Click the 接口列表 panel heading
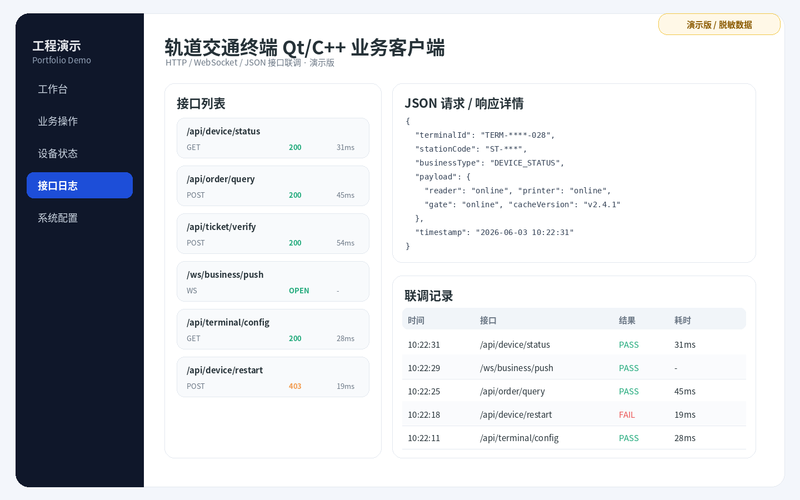The width and height of the screenshot is (800, 500). click(x=201, y=104)
